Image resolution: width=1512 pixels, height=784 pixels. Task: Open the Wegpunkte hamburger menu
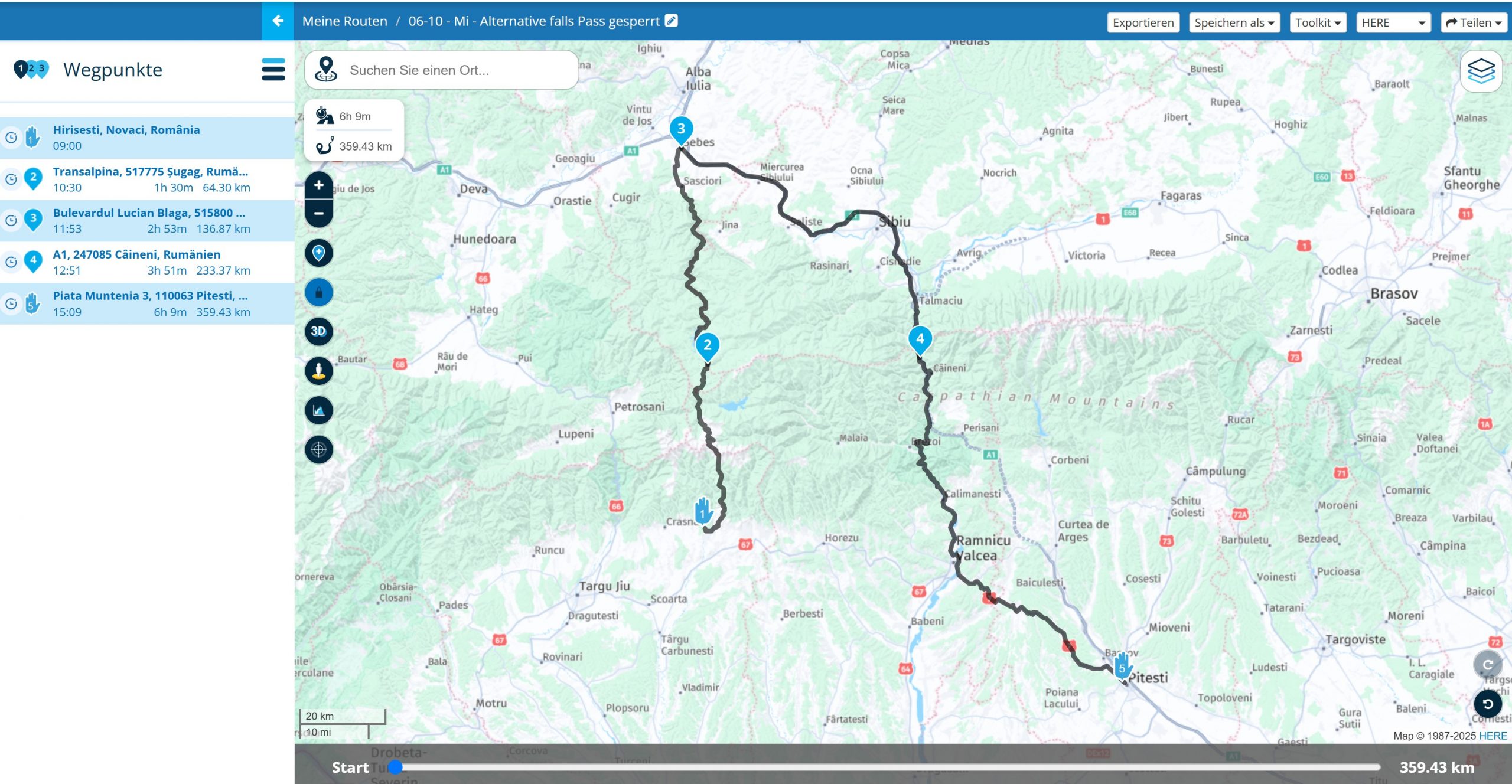[x=273, y=70]
